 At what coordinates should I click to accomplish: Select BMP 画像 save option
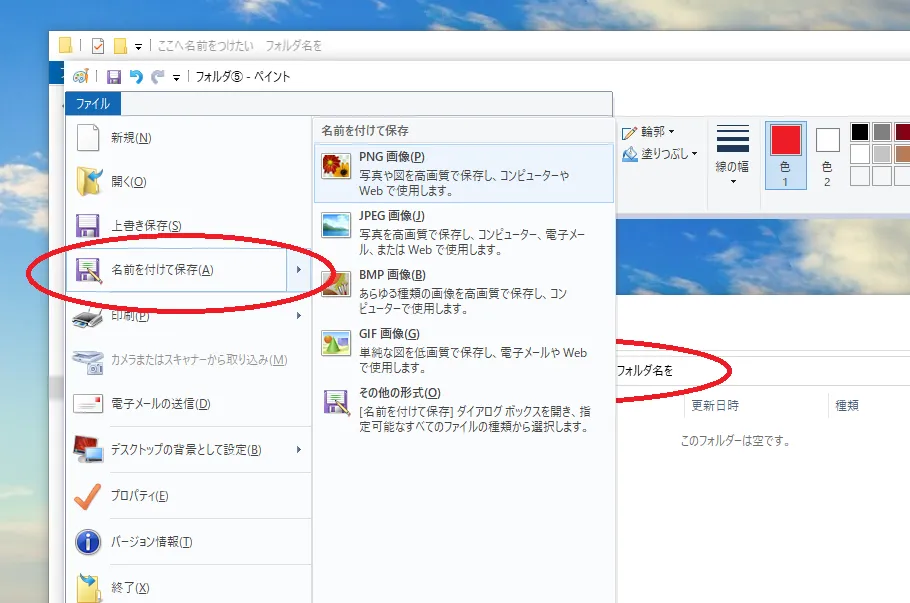coord(463,291)
